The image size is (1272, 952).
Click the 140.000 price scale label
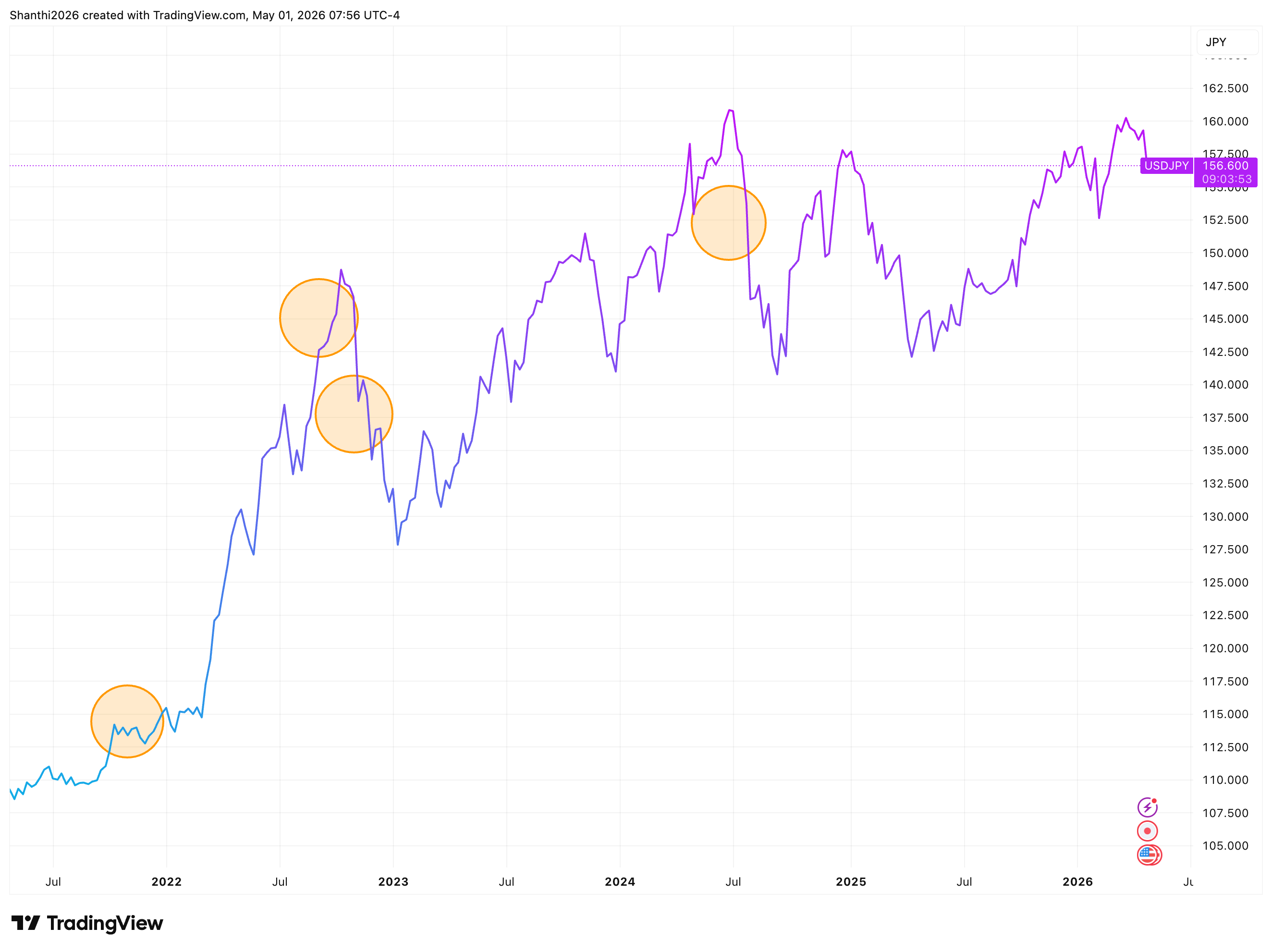1225,385
